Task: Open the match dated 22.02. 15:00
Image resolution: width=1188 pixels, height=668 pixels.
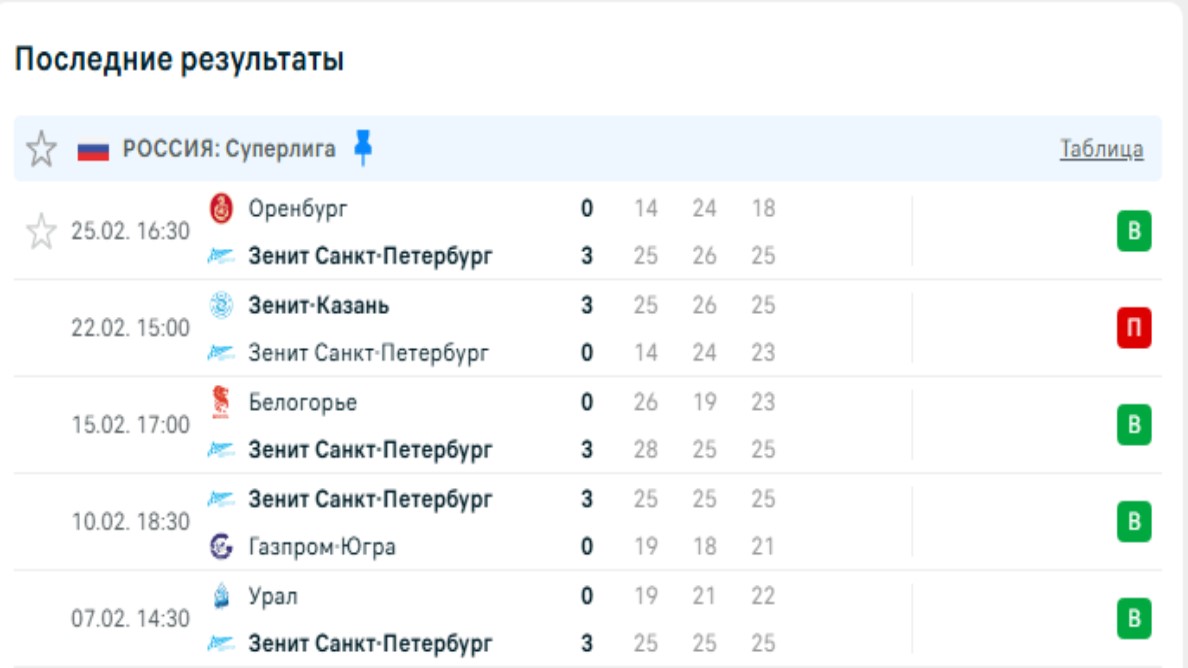Action: (x=130, y=328)
